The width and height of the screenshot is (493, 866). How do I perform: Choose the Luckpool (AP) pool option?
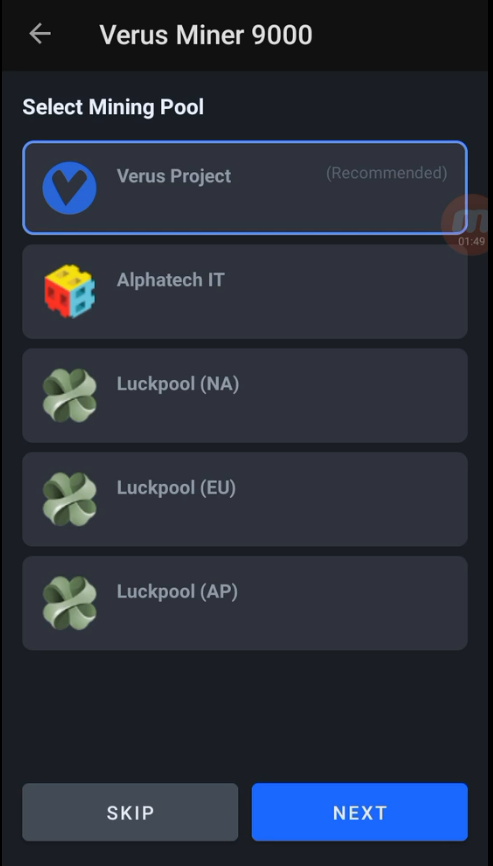245,603
